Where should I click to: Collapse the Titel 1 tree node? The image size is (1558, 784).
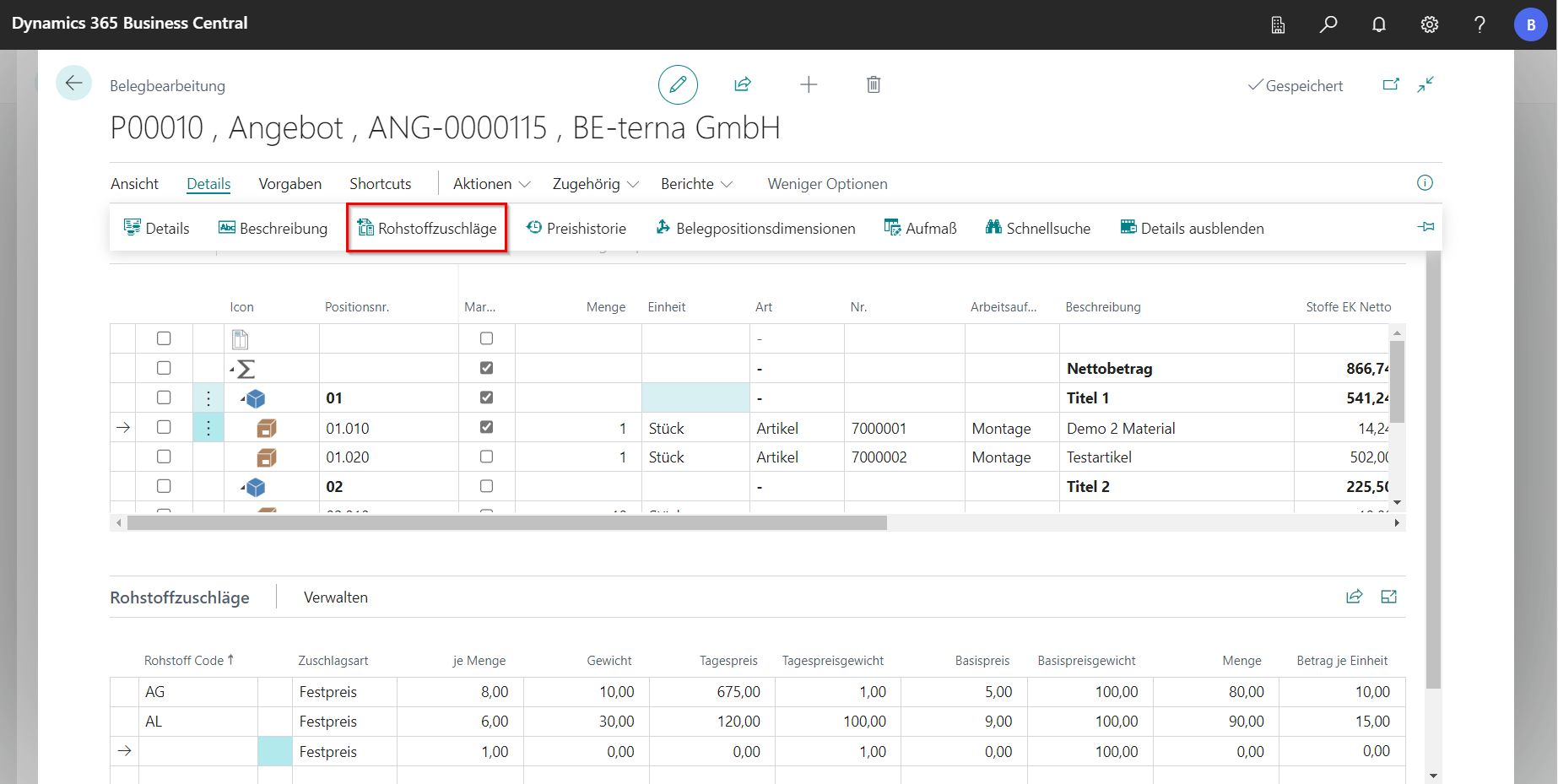coord(243,397)
